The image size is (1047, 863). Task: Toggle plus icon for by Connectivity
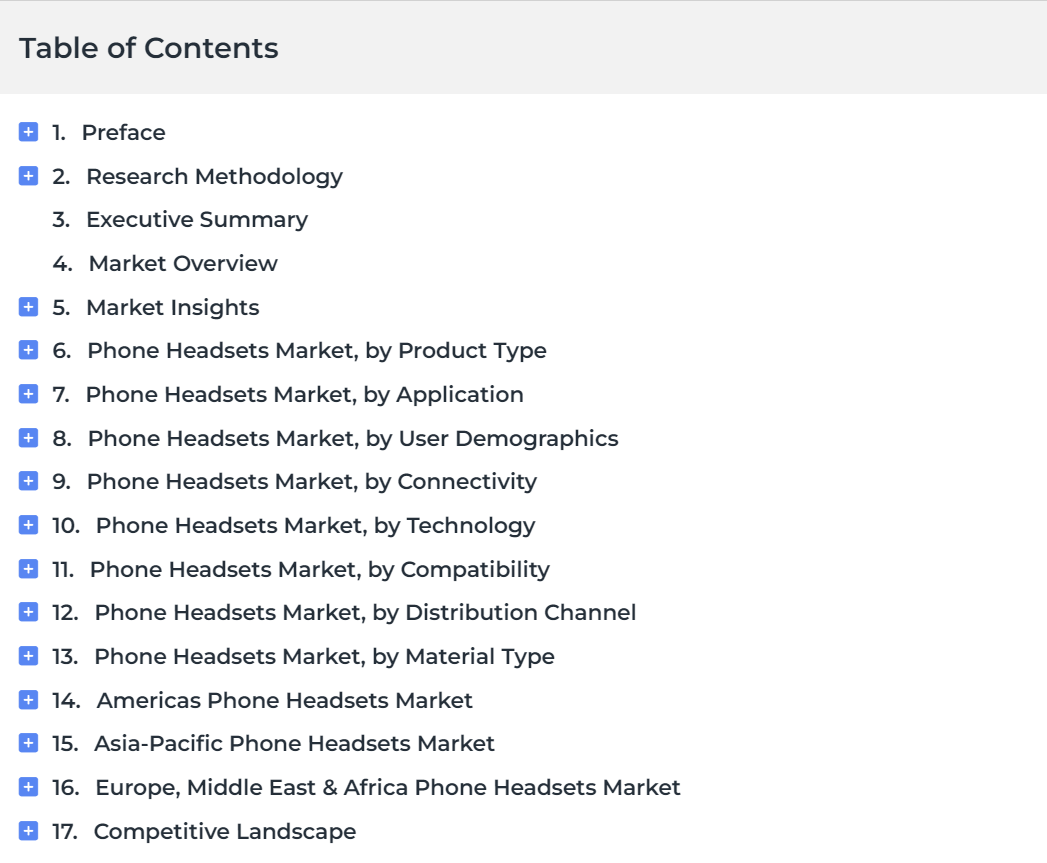[28, 481]
